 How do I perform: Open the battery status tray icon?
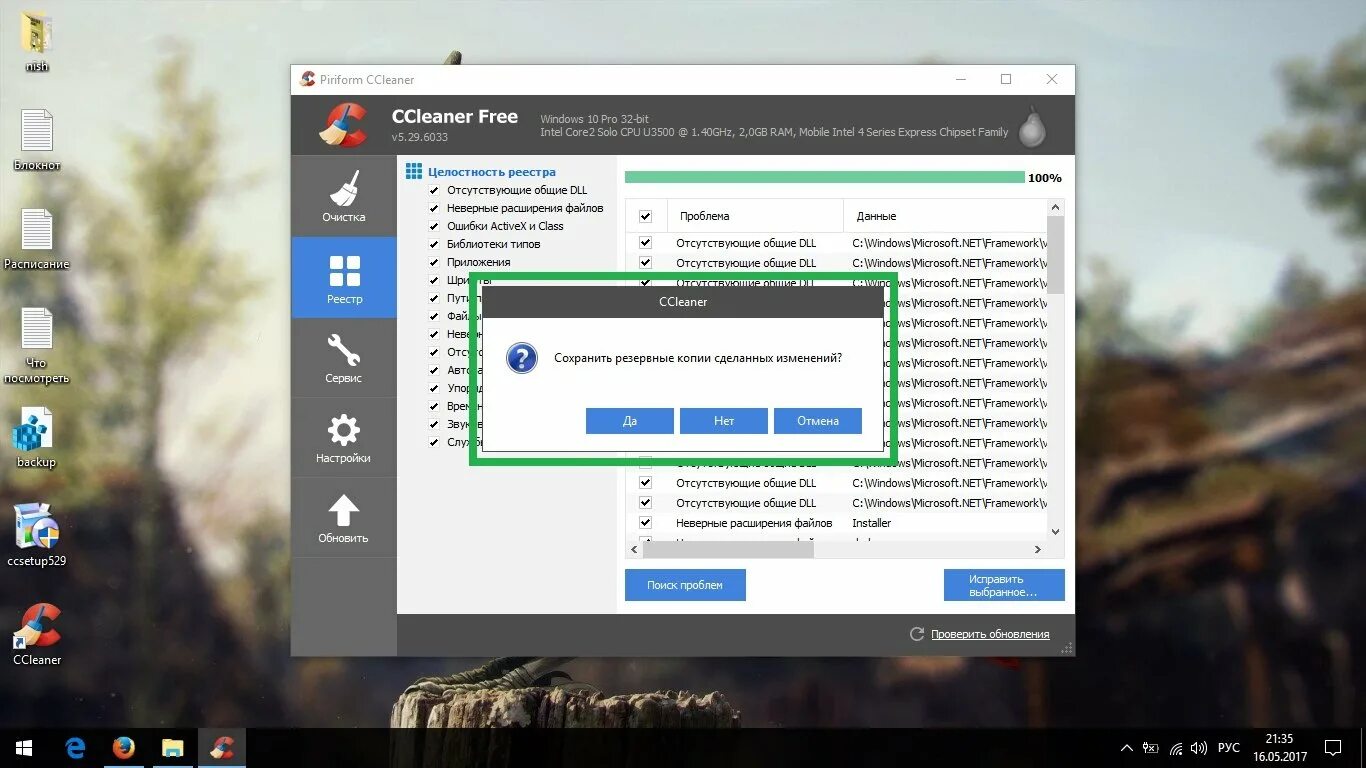(1151, 748)
